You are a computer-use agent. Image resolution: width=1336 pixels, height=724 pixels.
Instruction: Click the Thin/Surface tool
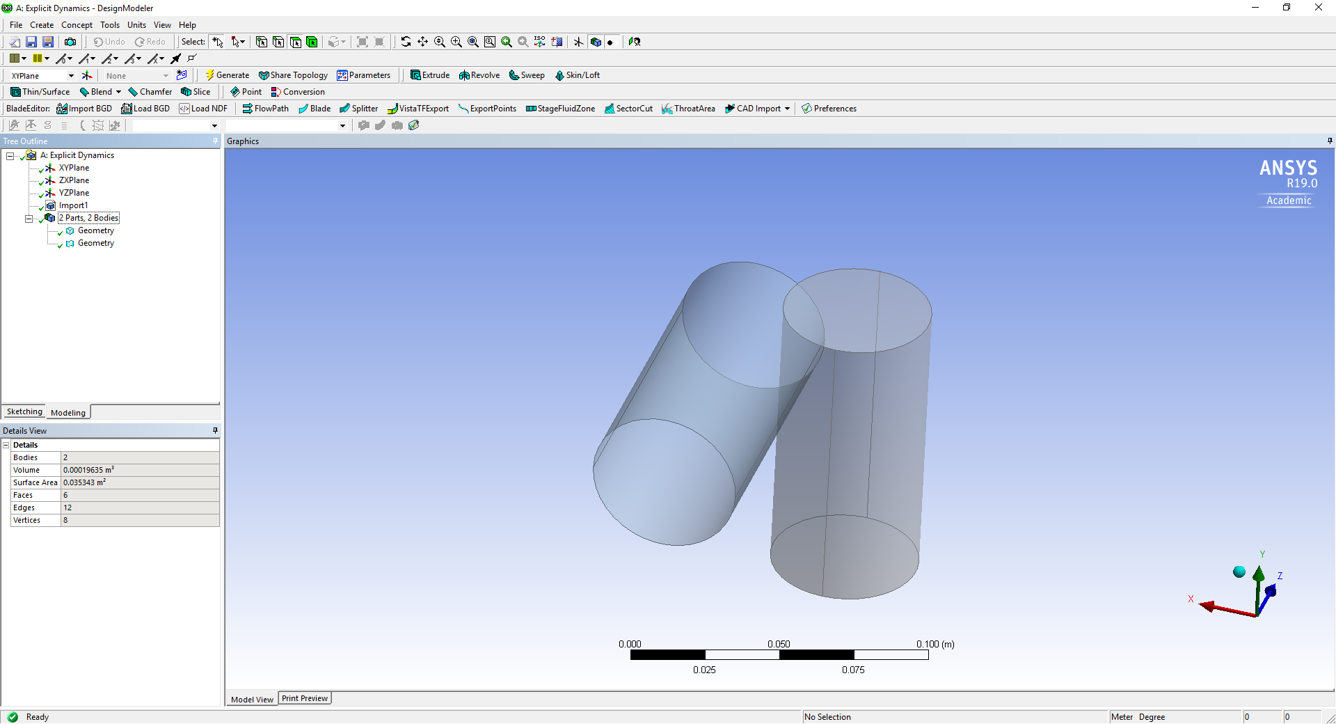point(40,92)
